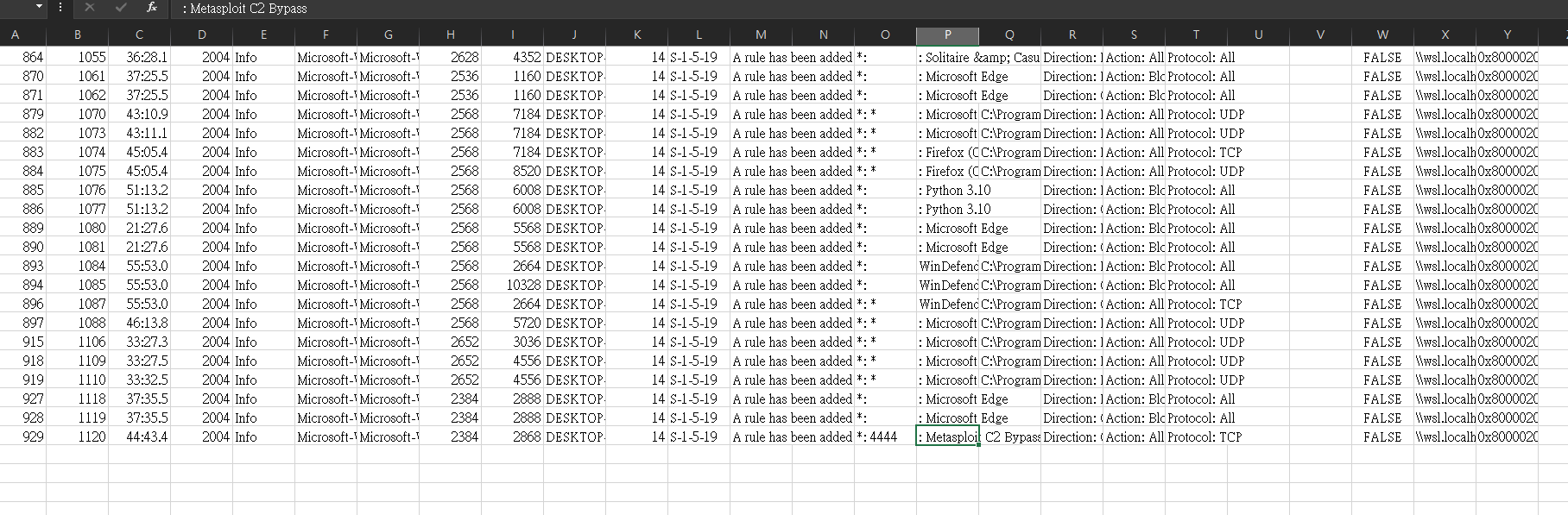Select column R header
The height and width of the screenshot is (515, 1568).
pyautogui.click(x=1072, y=35)
